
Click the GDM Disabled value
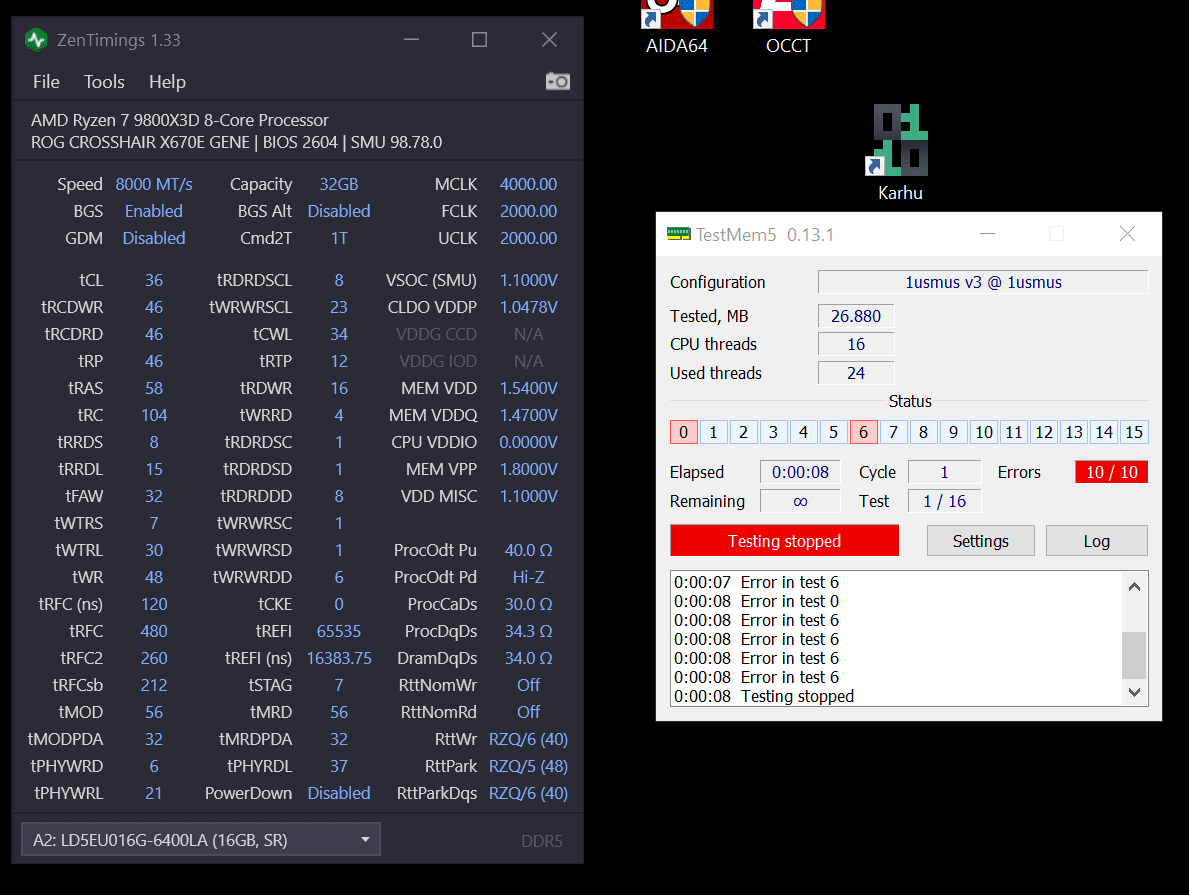154,238
